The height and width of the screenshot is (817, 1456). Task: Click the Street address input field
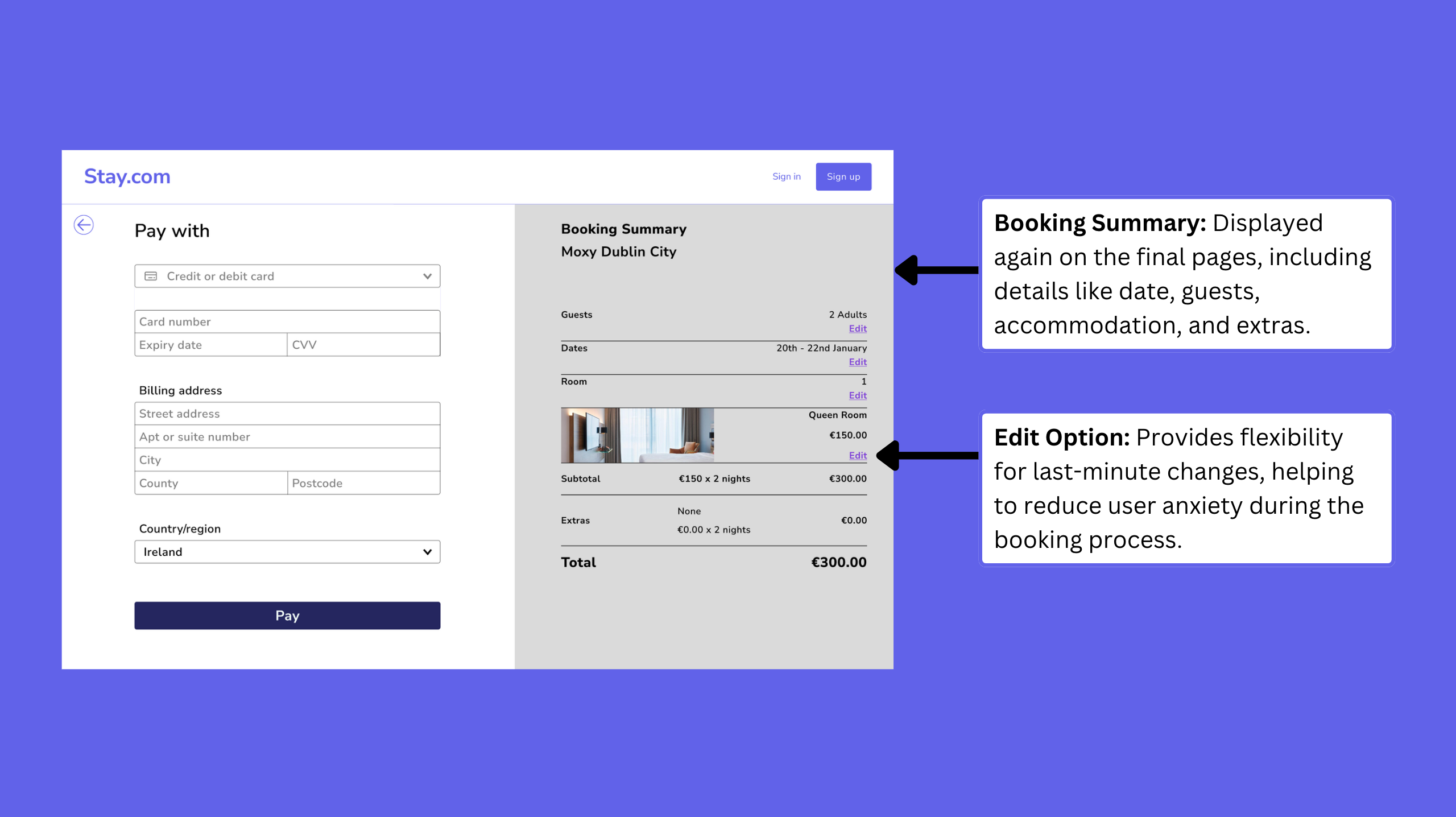click(287, 413)
